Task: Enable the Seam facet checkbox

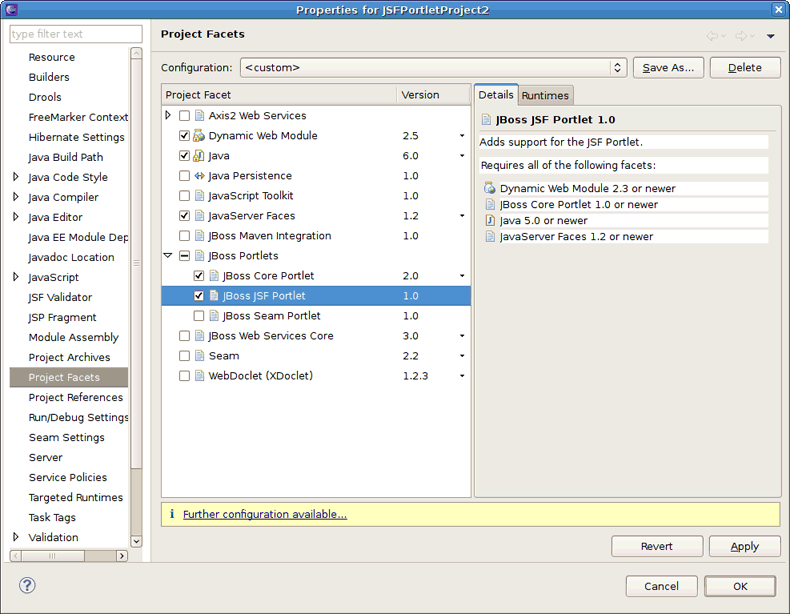Action: (x=184, y=356)
